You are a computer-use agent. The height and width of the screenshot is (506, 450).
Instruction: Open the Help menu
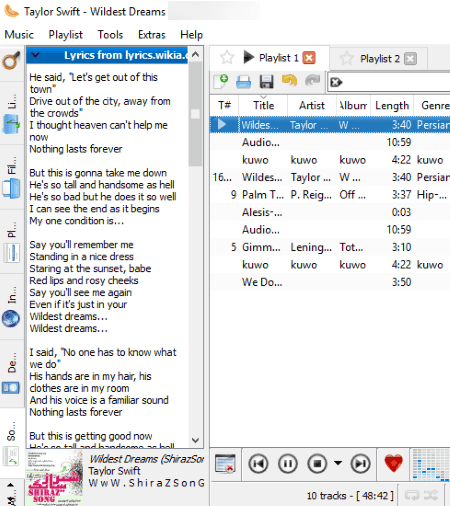coord(192,35)
